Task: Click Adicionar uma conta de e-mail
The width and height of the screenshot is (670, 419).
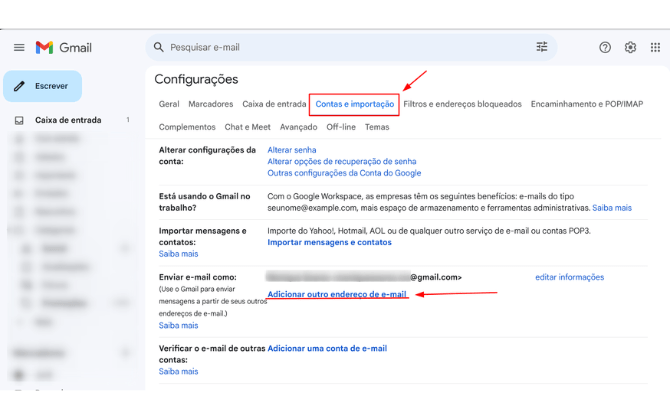Action: (327, 349)
